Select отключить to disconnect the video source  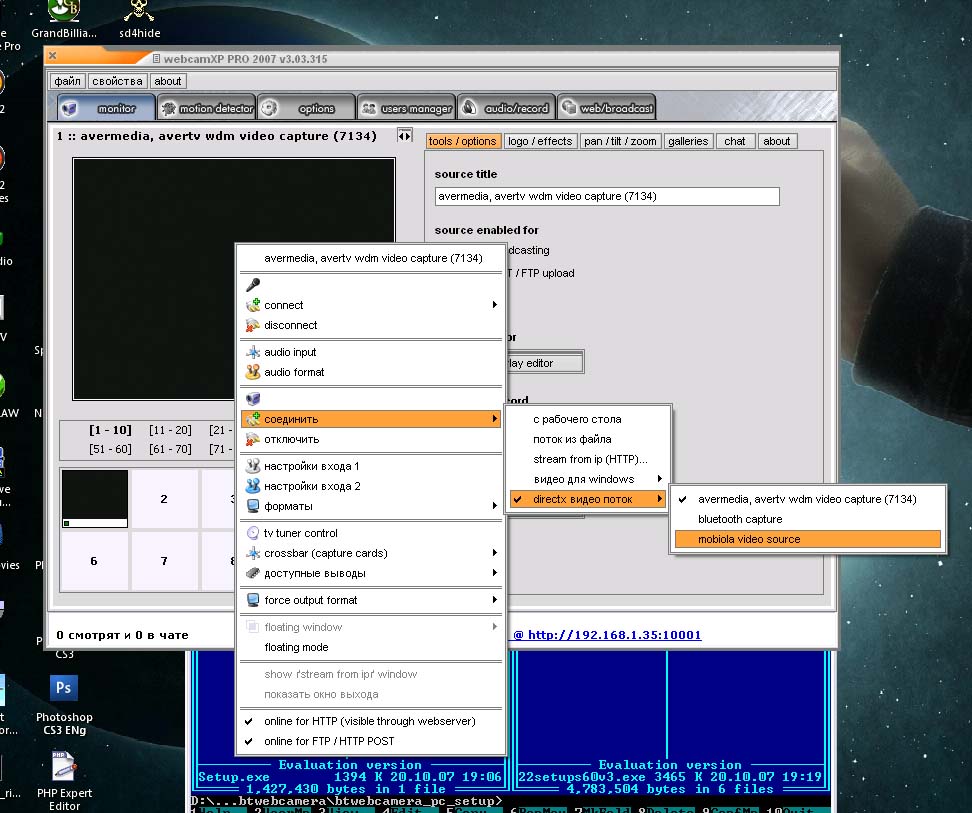click(x=371, y=439)
